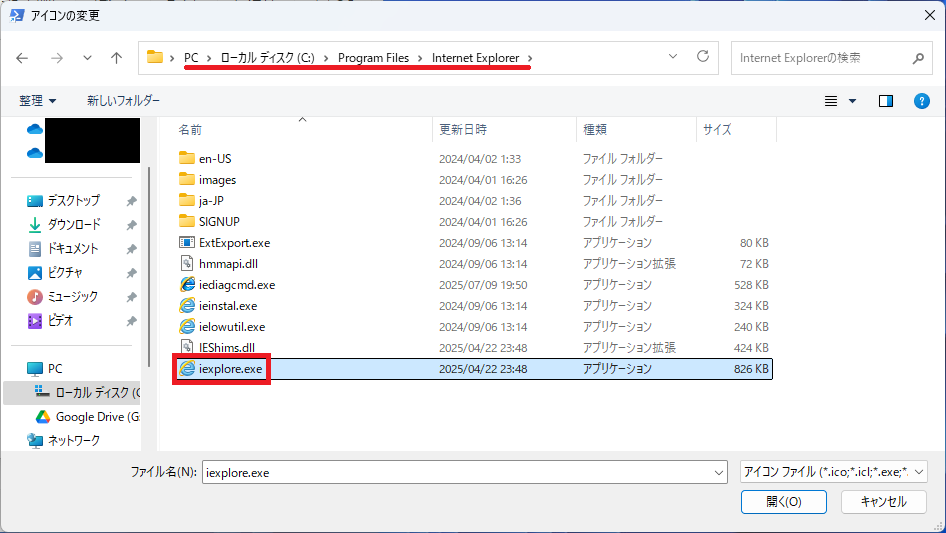Select ピクチャ in navigation pane
Image resolution: width=946 pixels, height=533 pixels.
click(65, 273)
